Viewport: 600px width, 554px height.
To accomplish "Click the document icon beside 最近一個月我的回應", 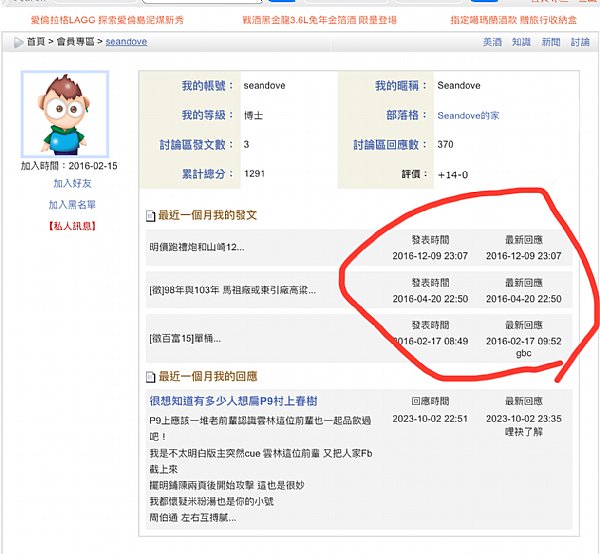I will 150,377.
